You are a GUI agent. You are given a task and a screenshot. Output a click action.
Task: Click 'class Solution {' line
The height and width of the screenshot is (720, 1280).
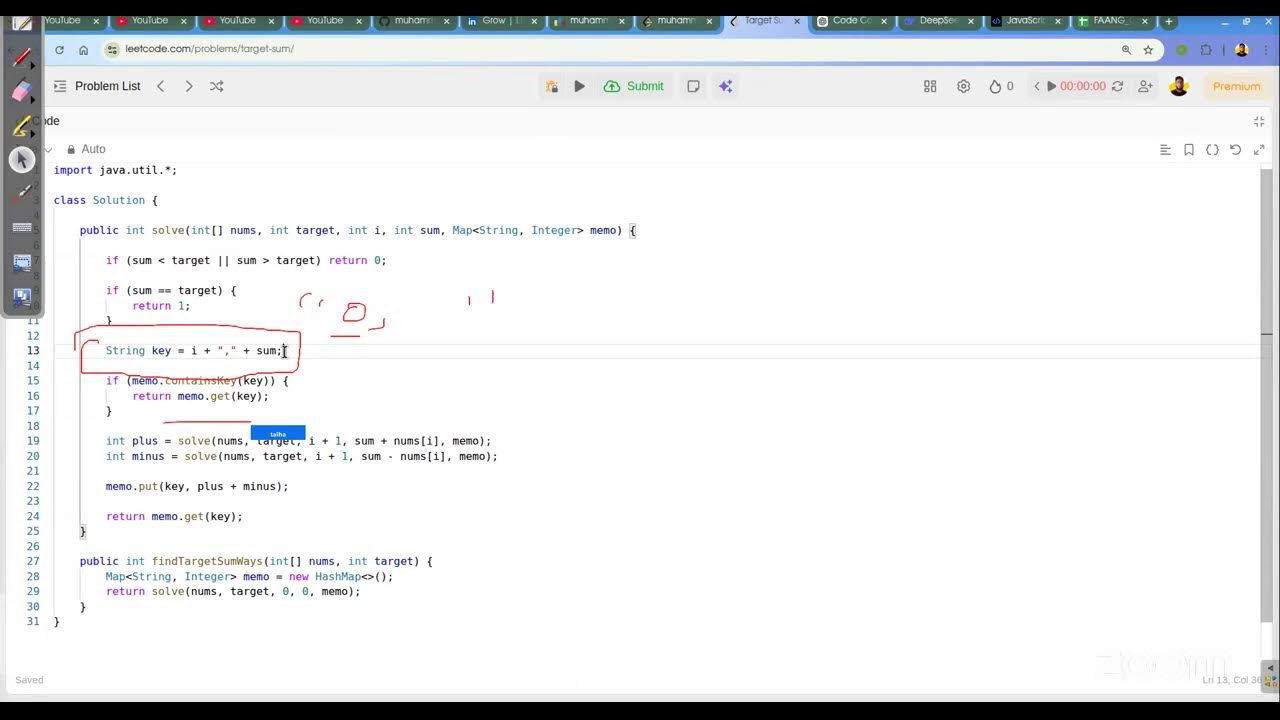click(x=106, y=200)
